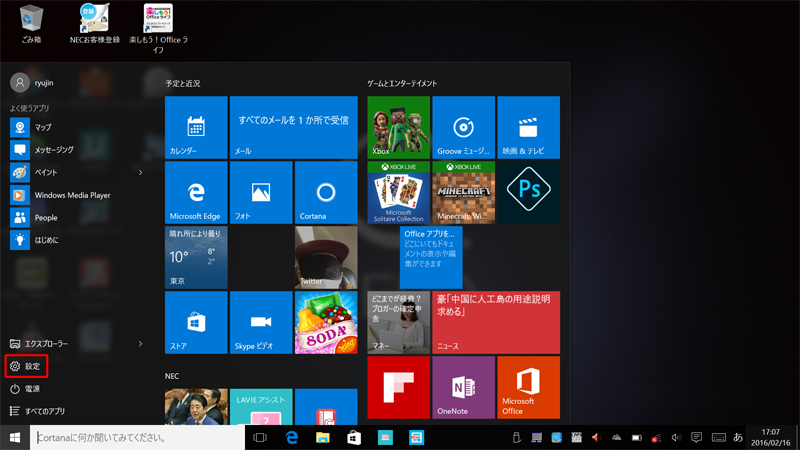The width and height of the screenshot is (800, 450).
Task: Click the taskbar clock 17:07
Action: coord(770,438)
